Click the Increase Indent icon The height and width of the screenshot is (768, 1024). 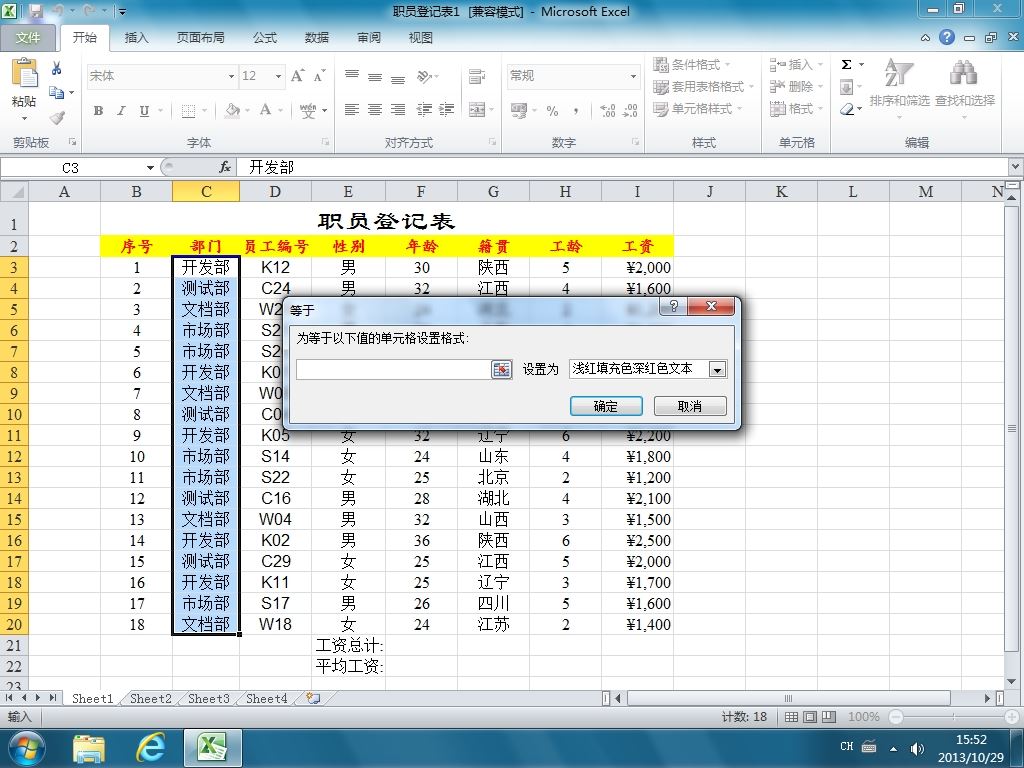click(x=447, y=110)
